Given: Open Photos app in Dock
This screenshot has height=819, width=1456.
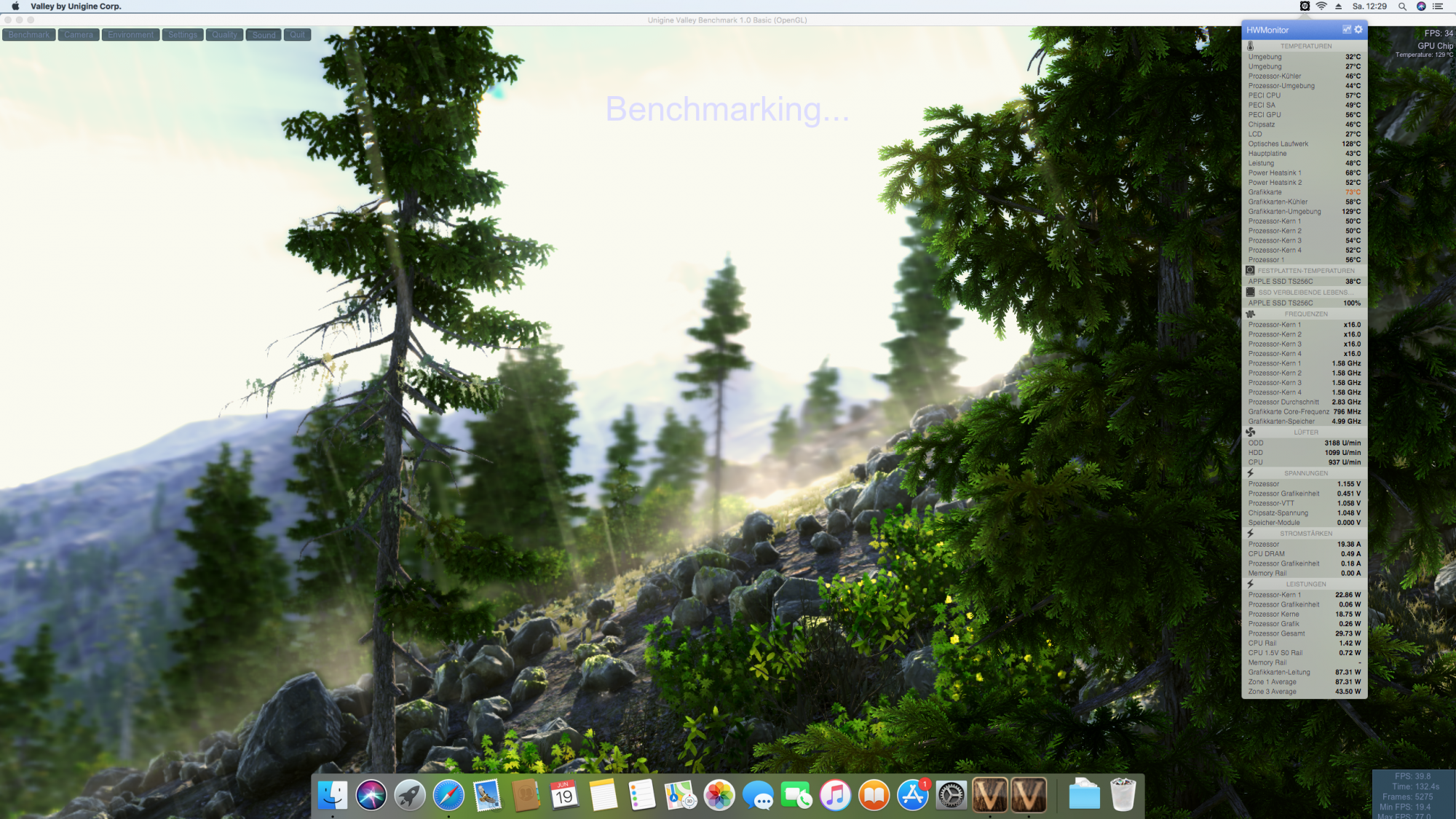Looking at the screenshot, I should (x=719, y=795).
